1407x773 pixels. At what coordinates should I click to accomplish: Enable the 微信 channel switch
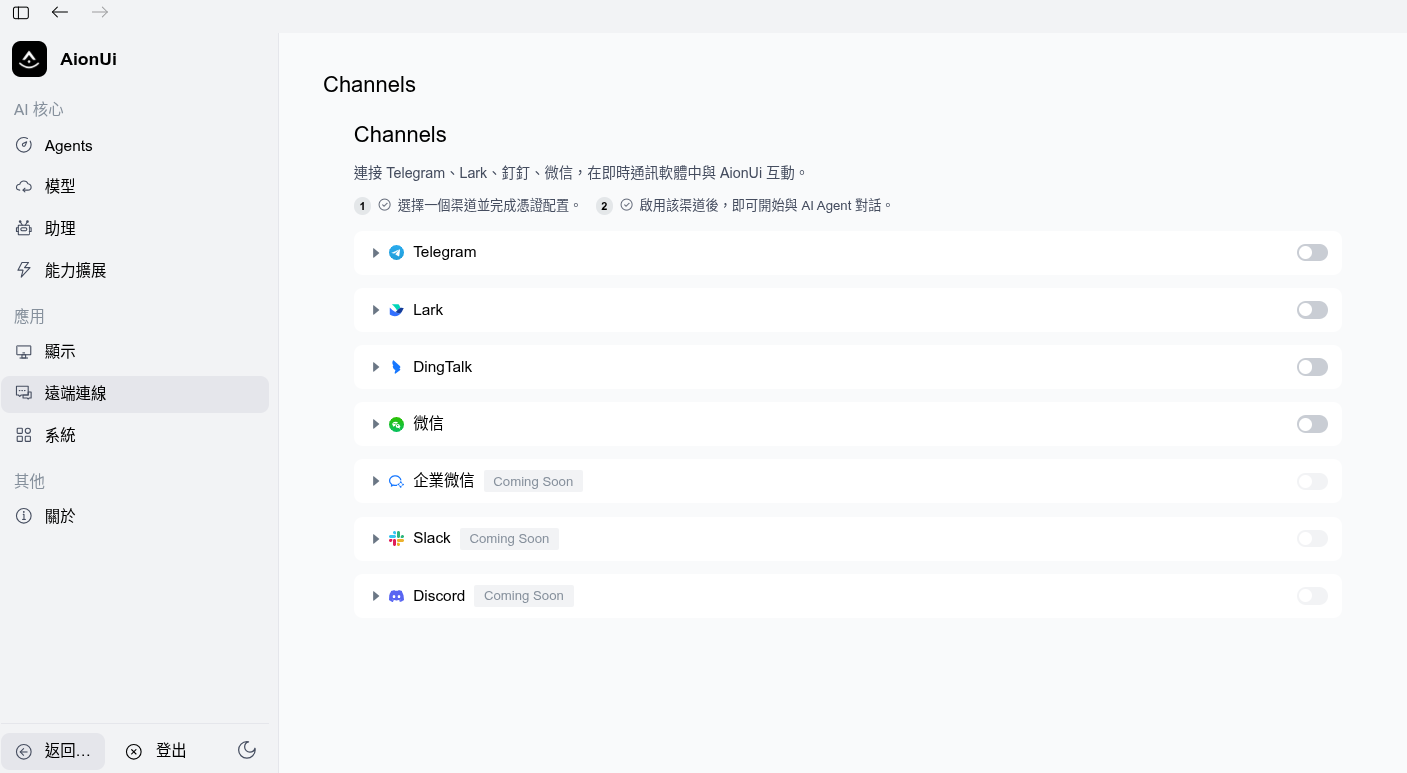click(1312, 424)
